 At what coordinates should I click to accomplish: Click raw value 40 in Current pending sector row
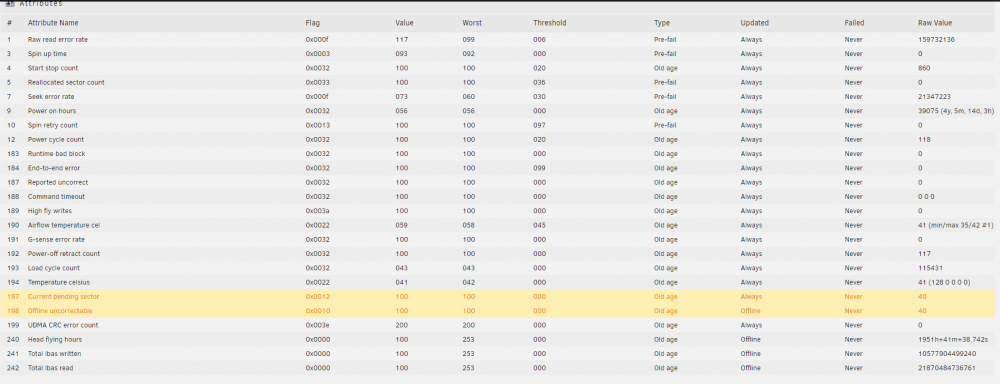922,297
